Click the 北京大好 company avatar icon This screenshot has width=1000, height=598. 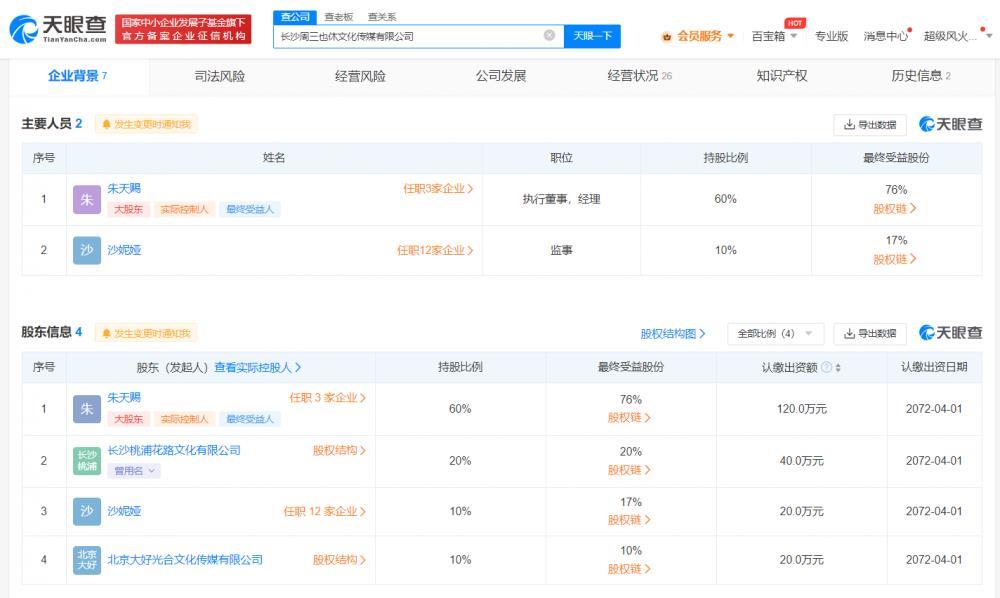pyautogui.click(x=86, y=558)
